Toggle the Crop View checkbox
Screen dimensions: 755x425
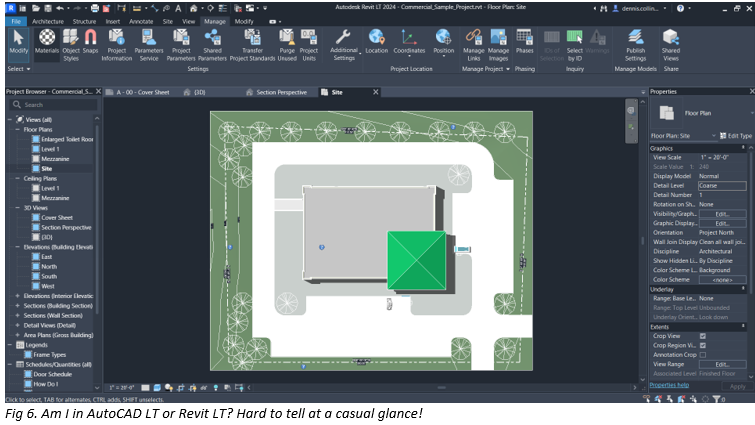click(x=703, y=336)
